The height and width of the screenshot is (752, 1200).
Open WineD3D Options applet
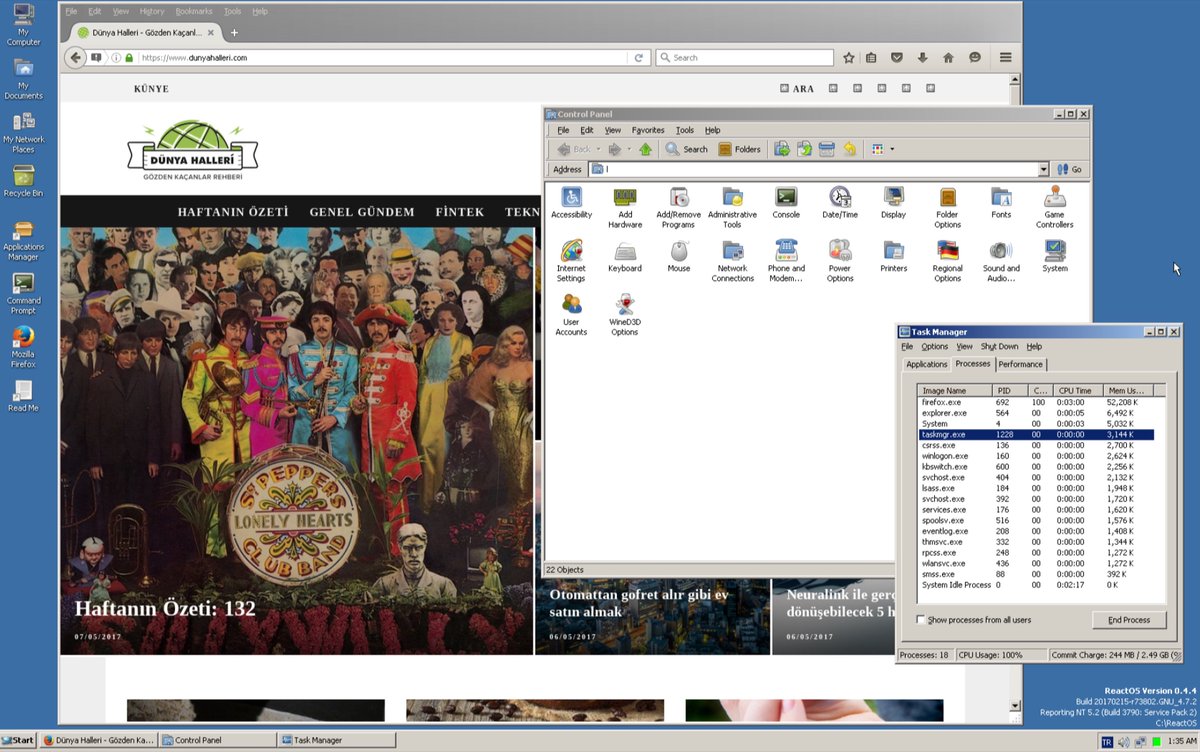[625, 315]
